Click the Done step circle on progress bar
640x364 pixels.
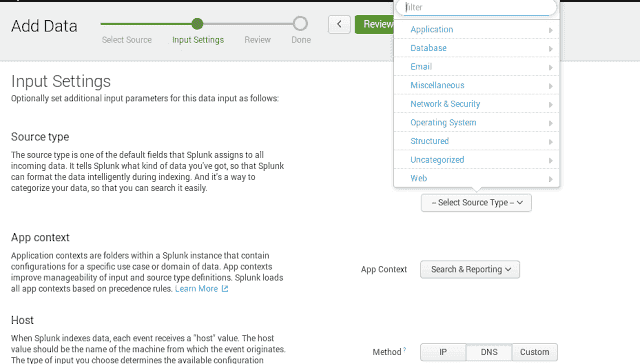point(300,24)
